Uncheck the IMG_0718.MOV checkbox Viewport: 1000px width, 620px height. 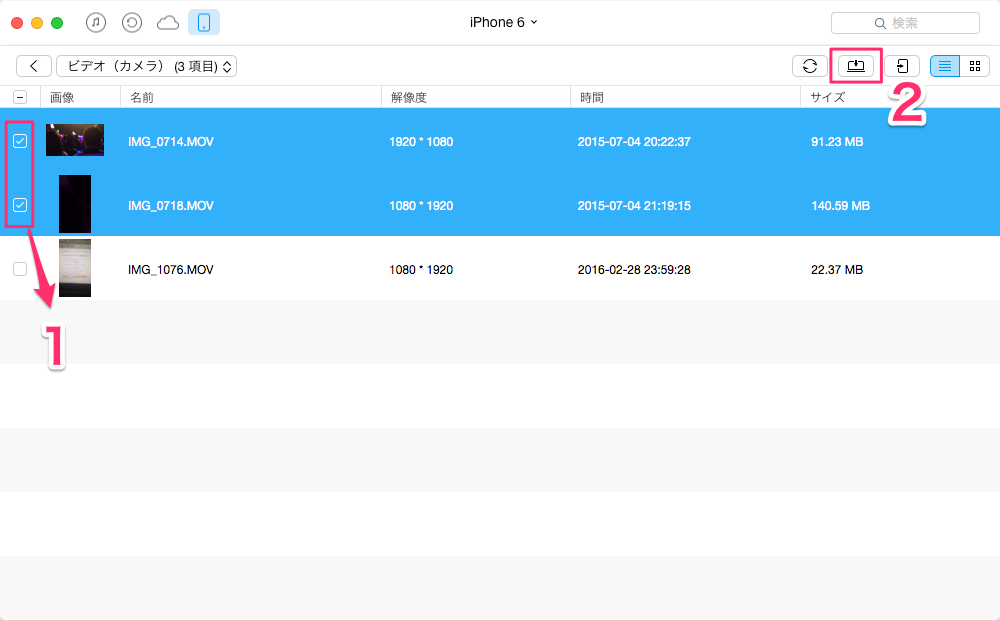[x=20, y=205]
